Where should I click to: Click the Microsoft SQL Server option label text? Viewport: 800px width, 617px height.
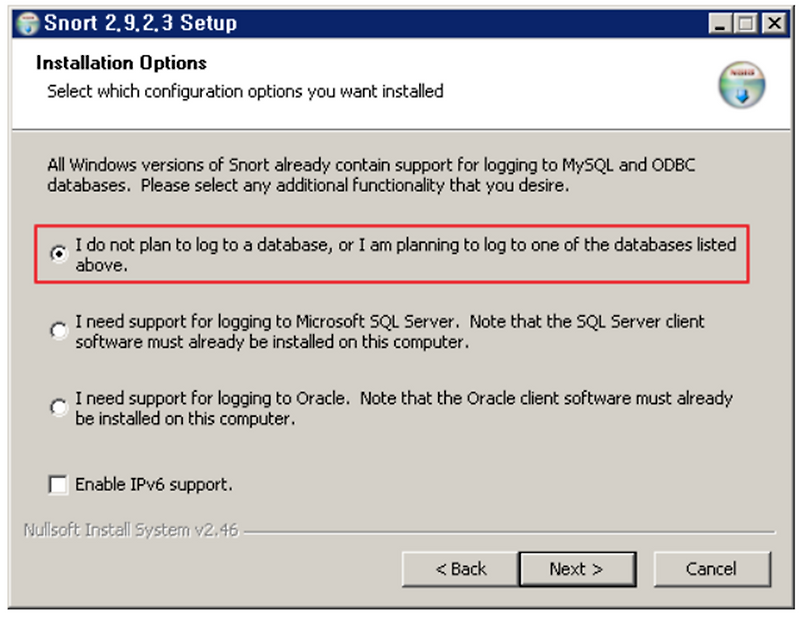click(x=390, y=332)
